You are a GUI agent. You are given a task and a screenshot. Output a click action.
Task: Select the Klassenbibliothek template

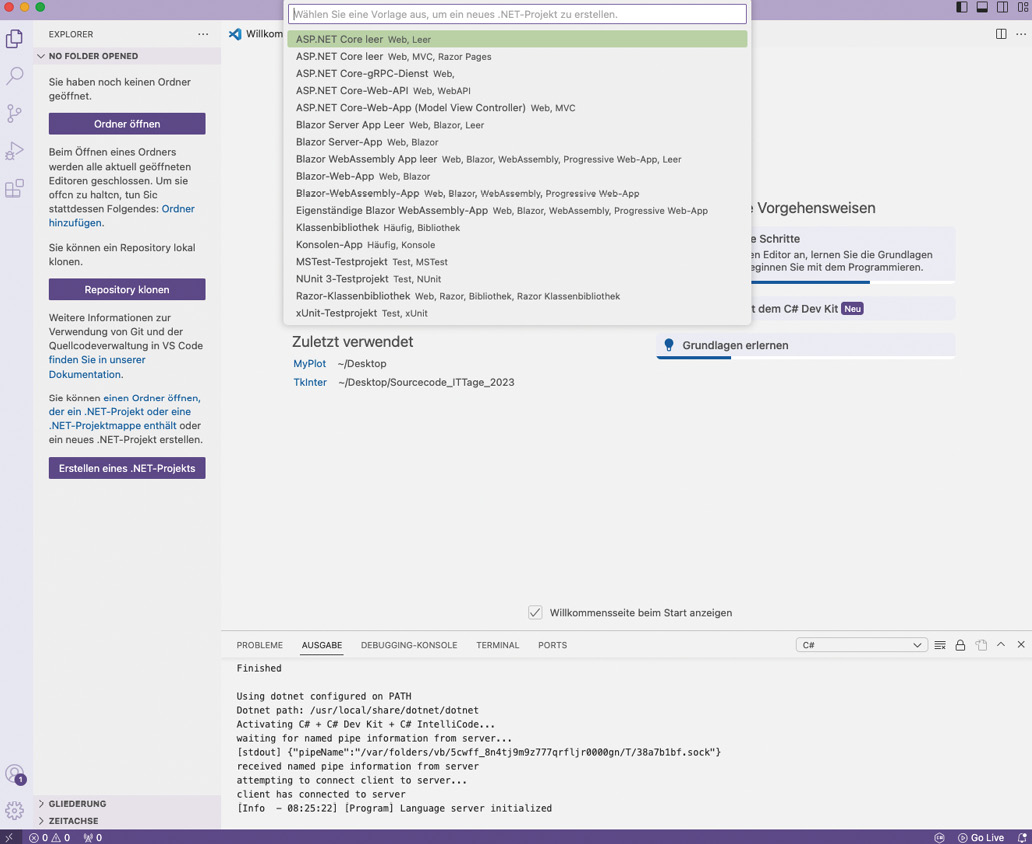pos(517,228)
